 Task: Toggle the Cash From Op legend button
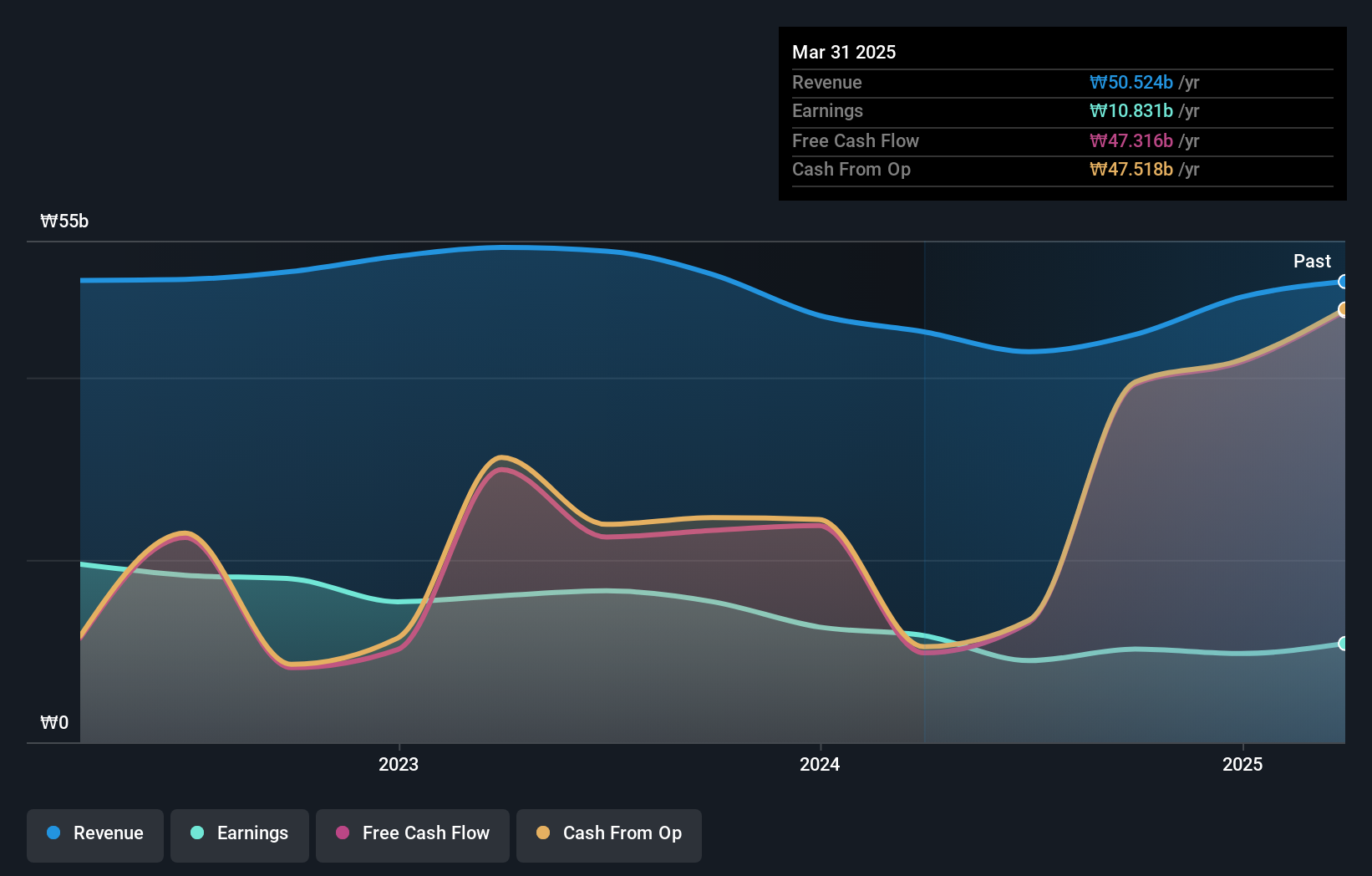609,835
